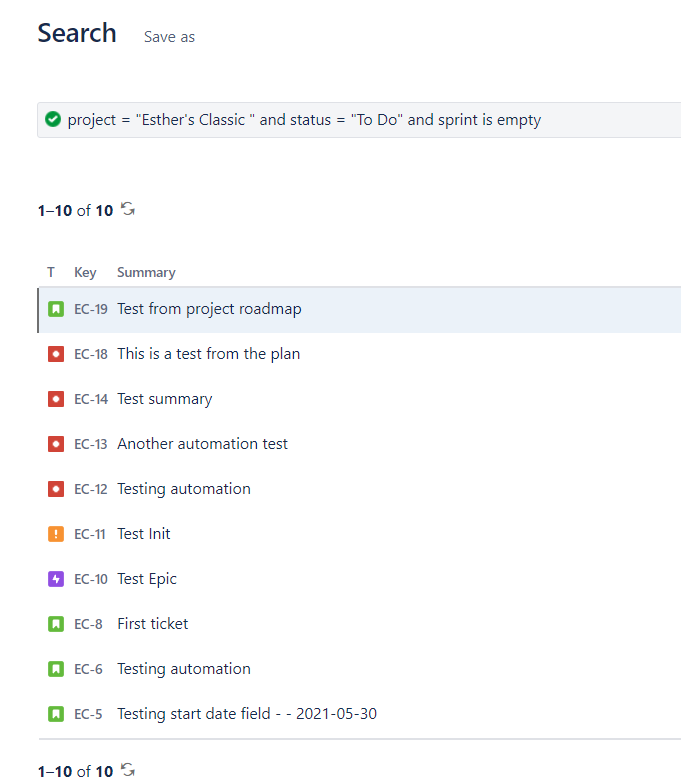Open issue key EC-5

point(88,714)
